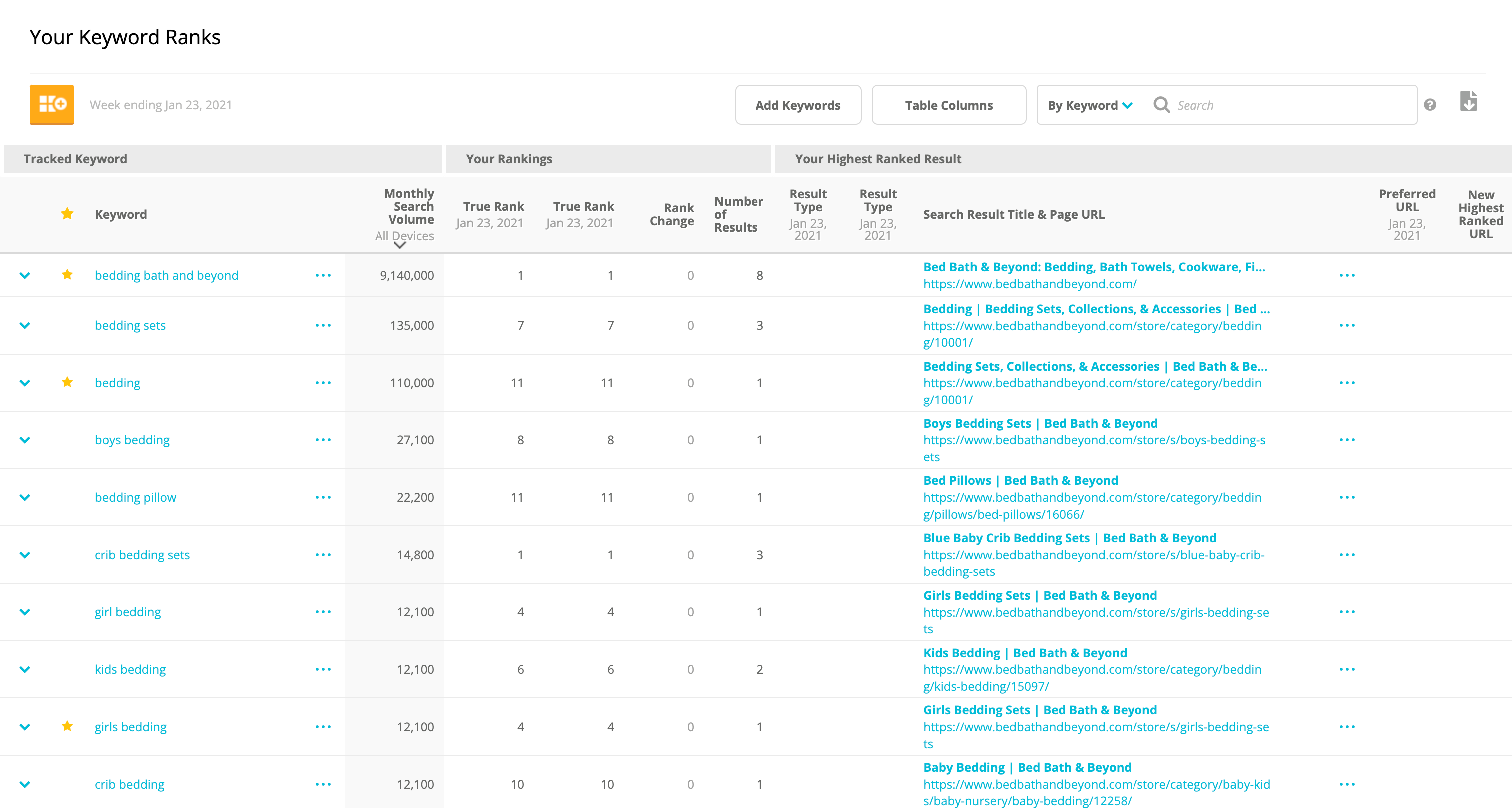Open options dots for bedding bath and beyond keyword

pyautogui.click(x=323, y=275)
